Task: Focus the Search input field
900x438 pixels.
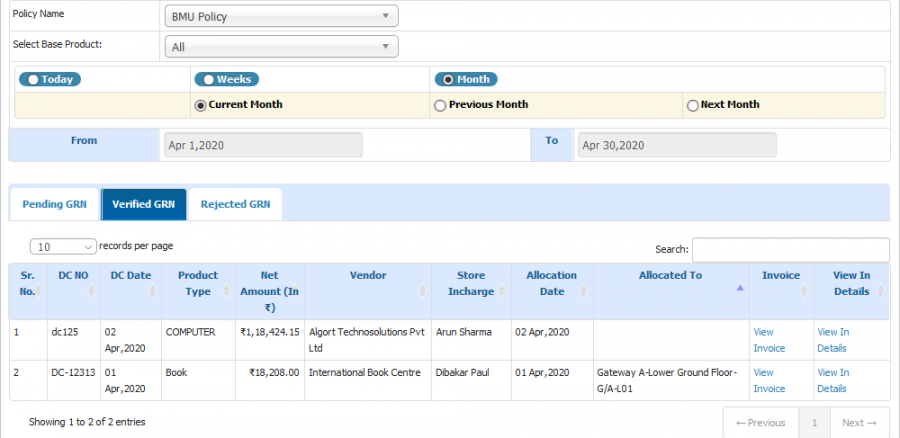Action: [790, 250]
